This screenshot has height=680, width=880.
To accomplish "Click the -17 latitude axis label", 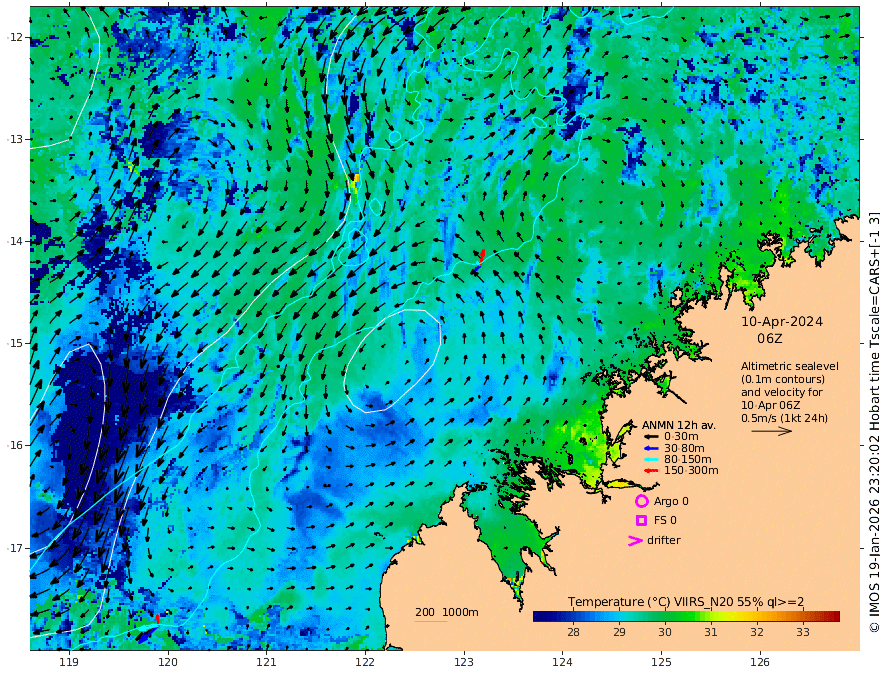I will [x=16, y=548].
